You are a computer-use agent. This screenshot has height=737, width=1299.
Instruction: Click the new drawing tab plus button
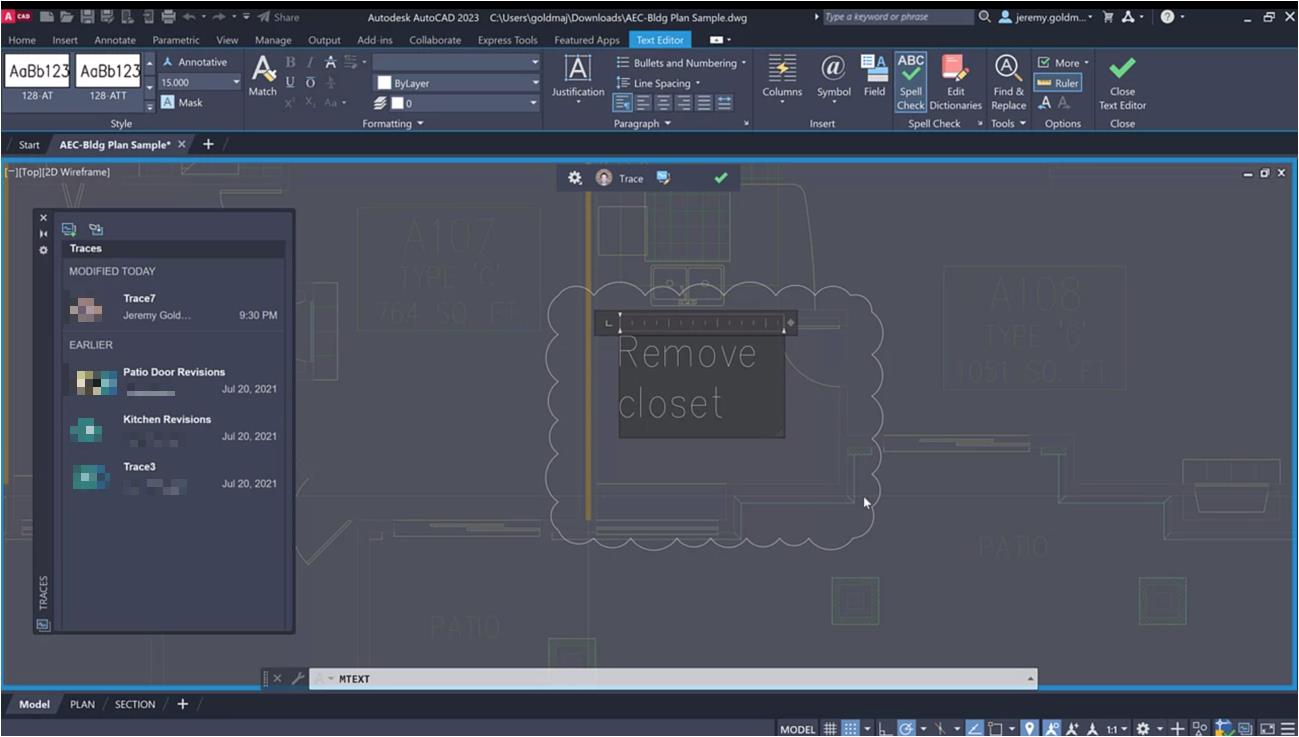click(208, 144)
